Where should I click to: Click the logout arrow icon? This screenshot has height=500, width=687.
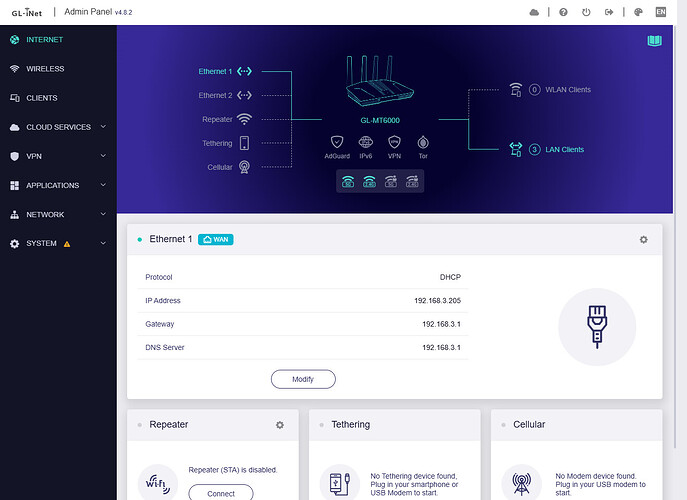pos(611,12)
